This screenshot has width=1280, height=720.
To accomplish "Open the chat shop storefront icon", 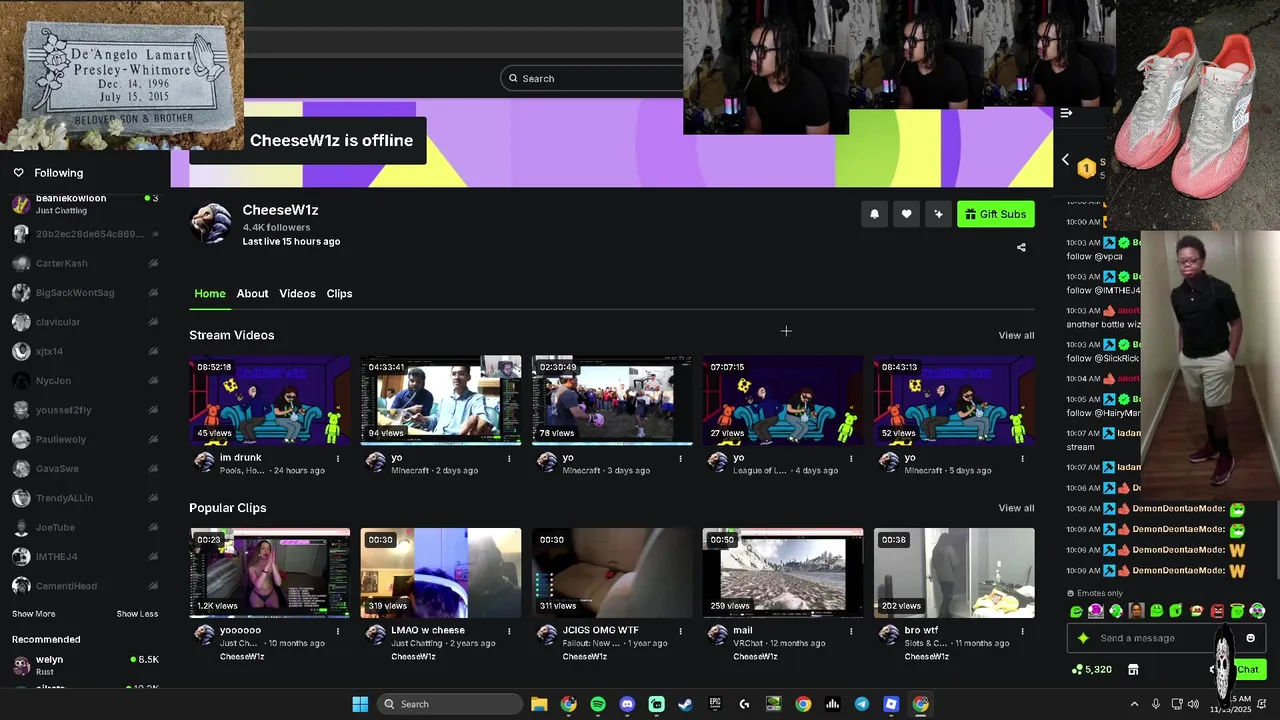I will coord(1133,669).
